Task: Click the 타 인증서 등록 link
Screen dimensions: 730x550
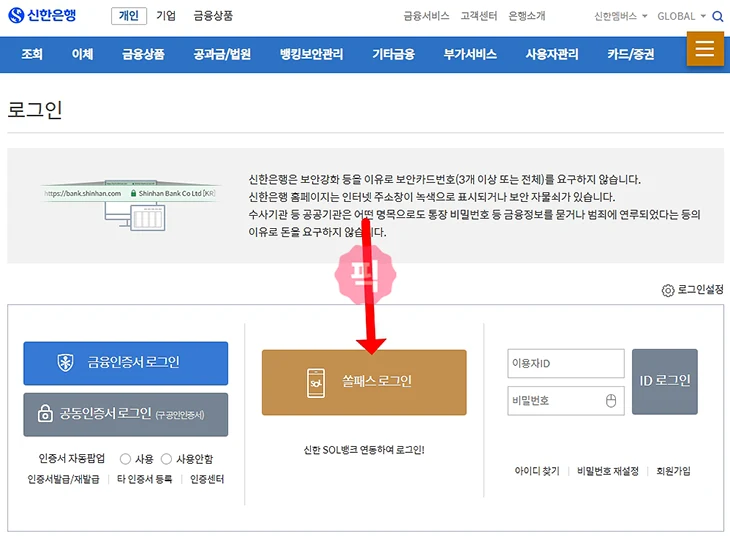Action: (x=144, y=479)
